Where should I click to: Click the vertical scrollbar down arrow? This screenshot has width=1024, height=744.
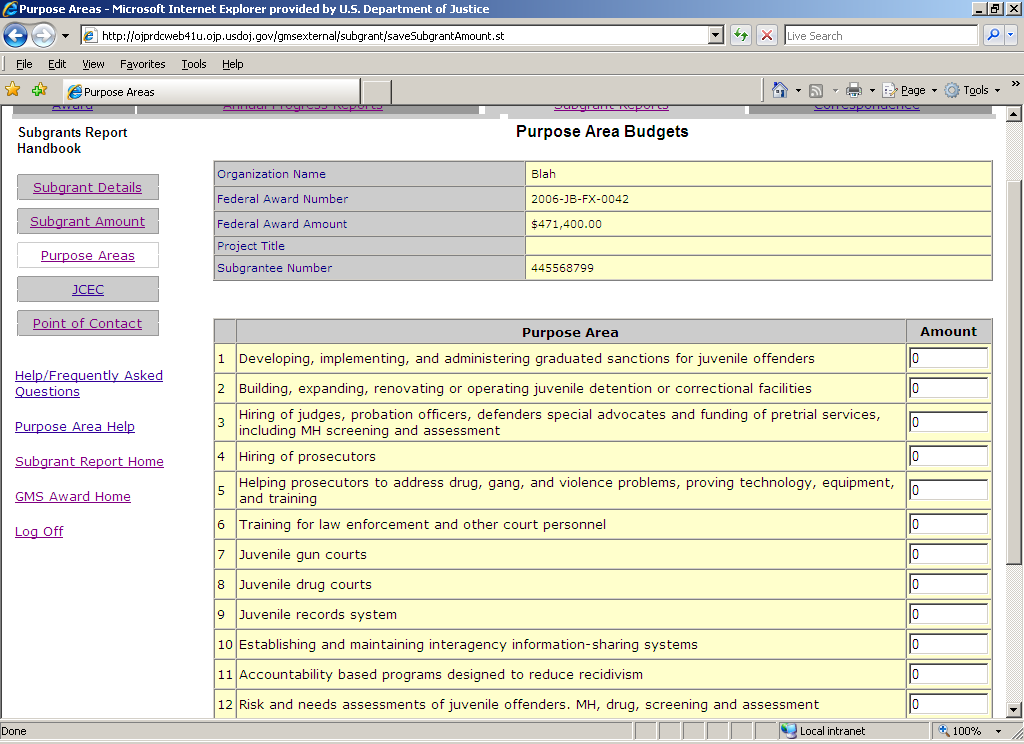pyautogui.click(x=1015, y=709)
